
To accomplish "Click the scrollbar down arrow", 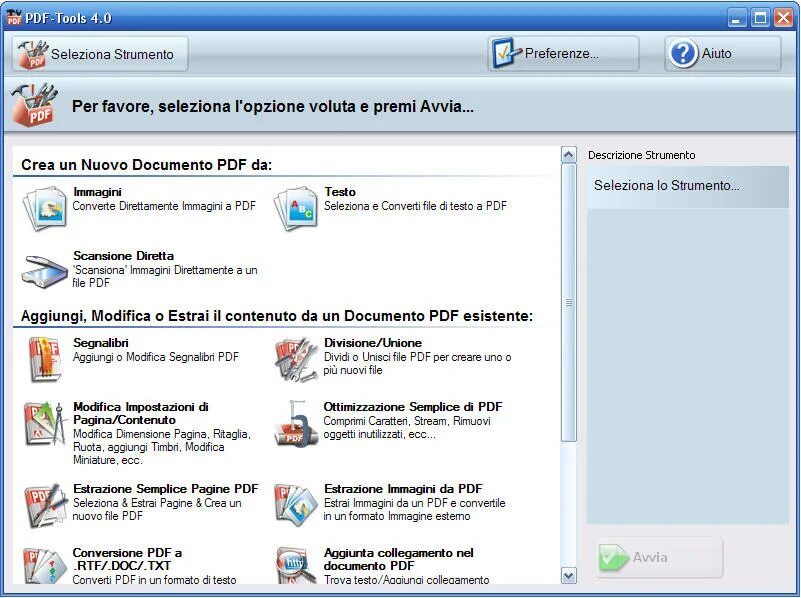I will [x=569, y=576].
